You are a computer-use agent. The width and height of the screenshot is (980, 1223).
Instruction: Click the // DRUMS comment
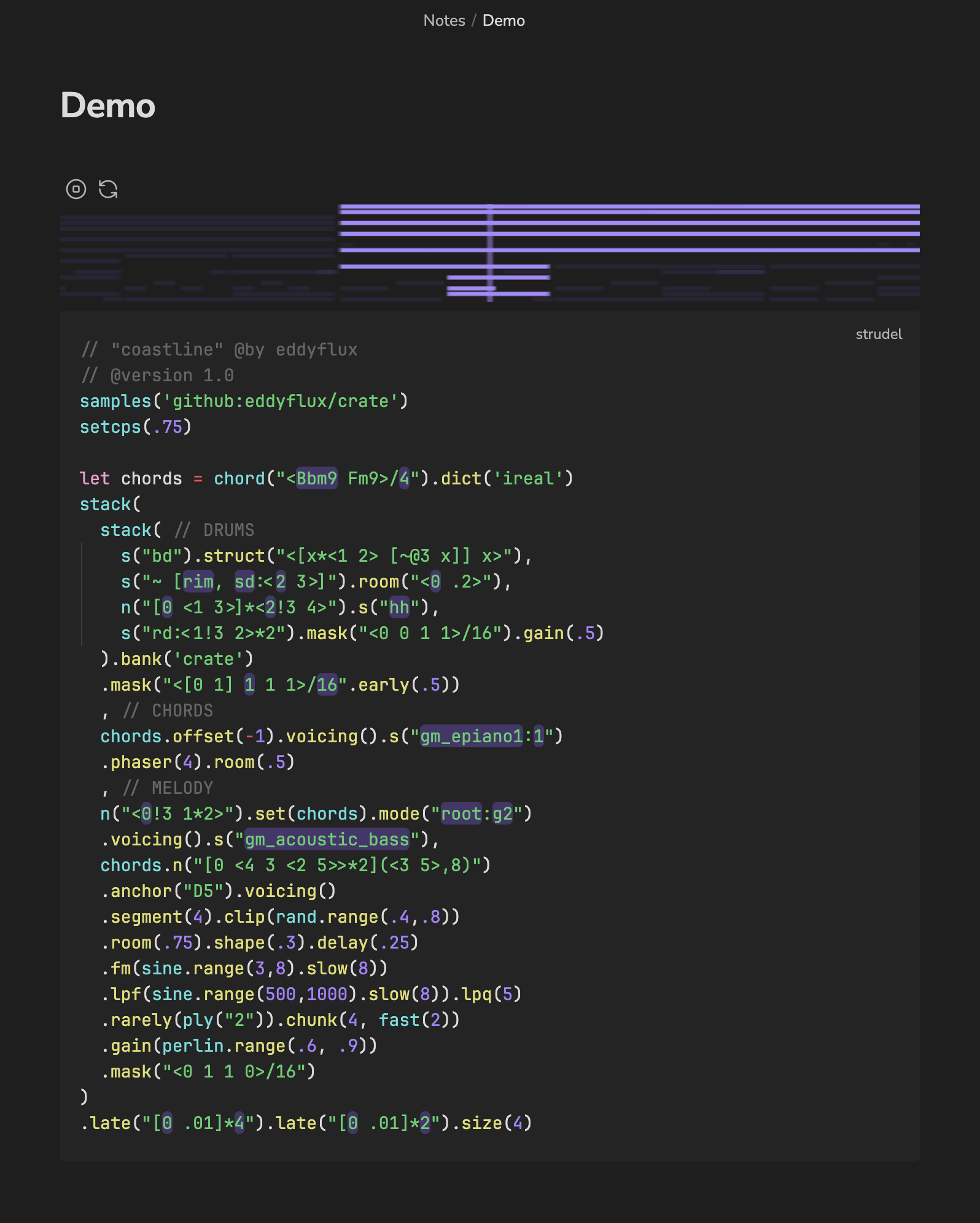pos(214,530)
